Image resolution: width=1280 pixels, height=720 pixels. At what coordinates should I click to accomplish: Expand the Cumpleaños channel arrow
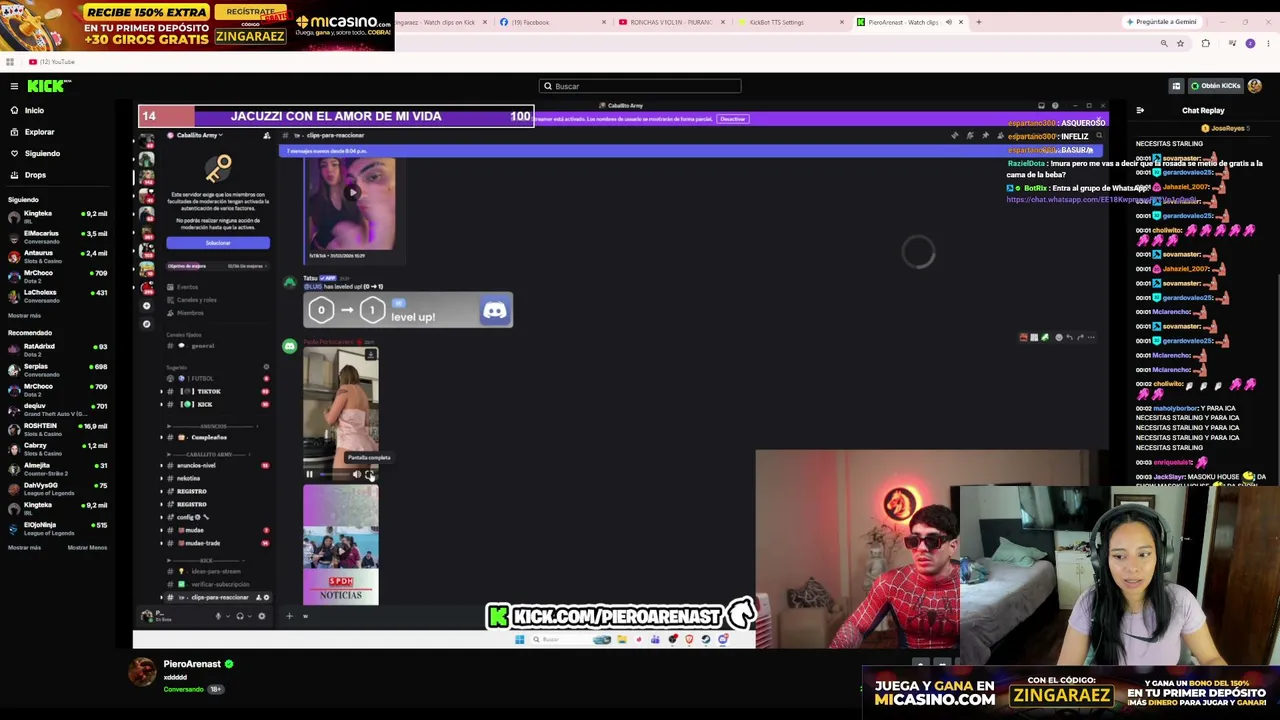pos(162,437)
